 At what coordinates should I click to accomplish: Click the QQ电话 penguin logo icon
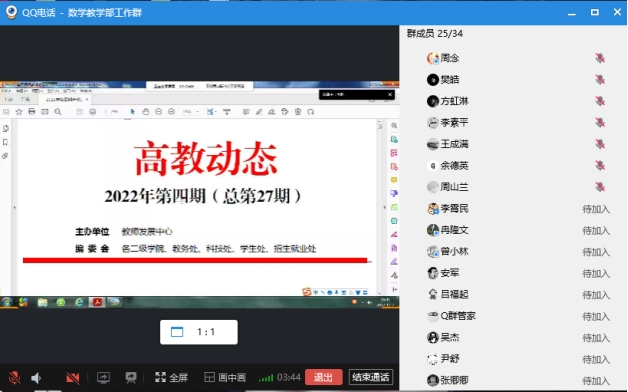11,12
